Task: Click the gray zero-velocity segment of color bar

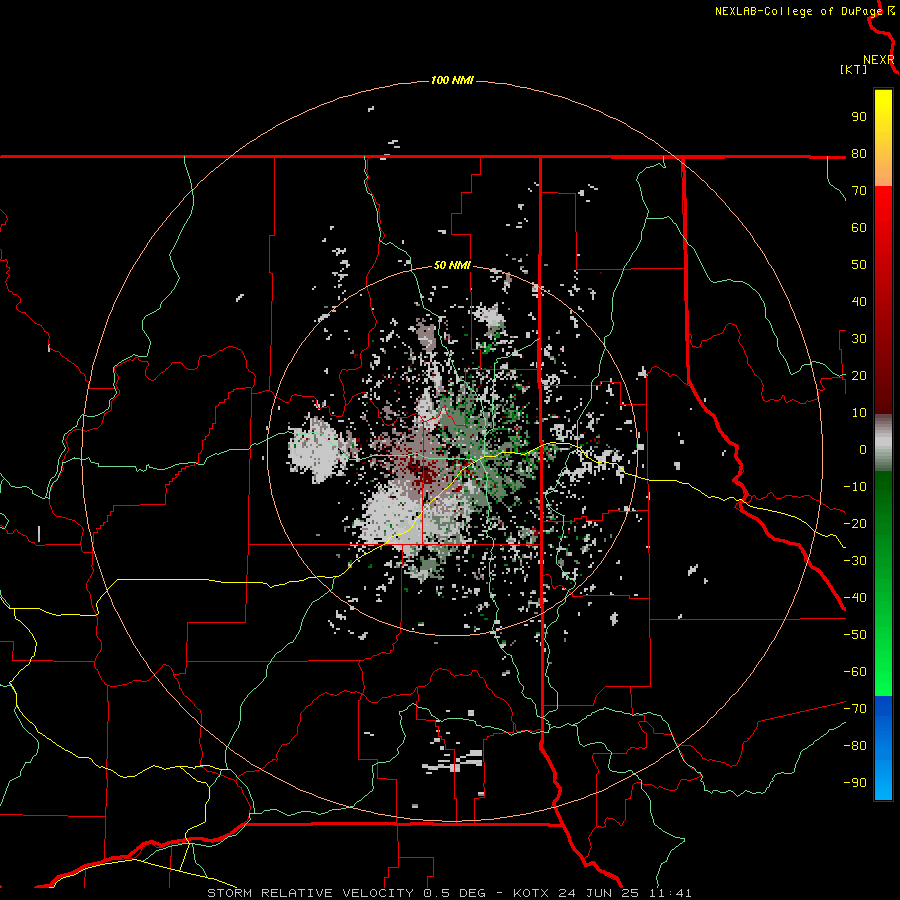Action: [x=883, y=443]
